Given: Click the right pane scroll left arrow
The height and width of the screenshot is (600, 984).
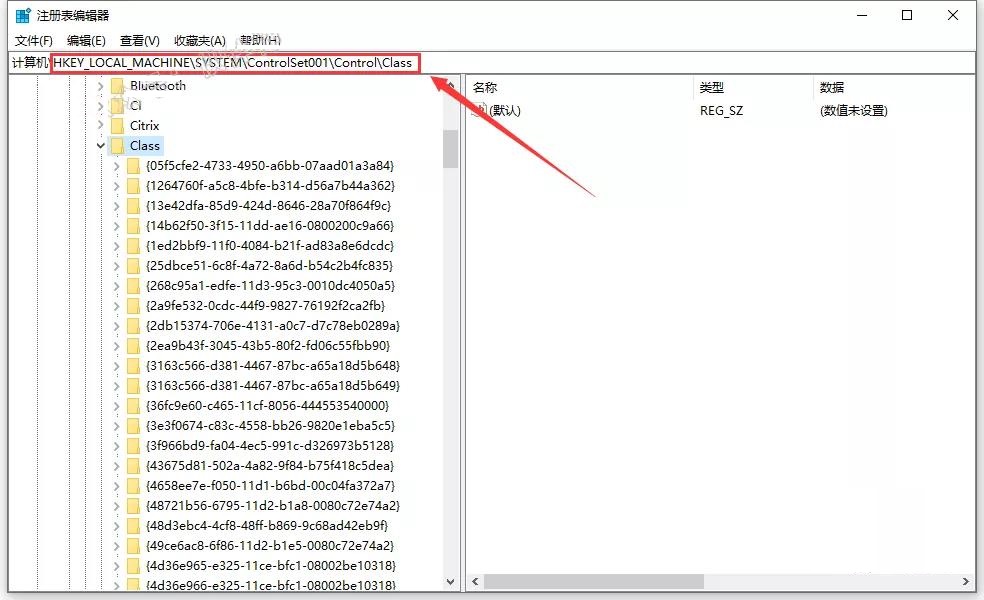Looking at the screenshot, I should 475,582.
